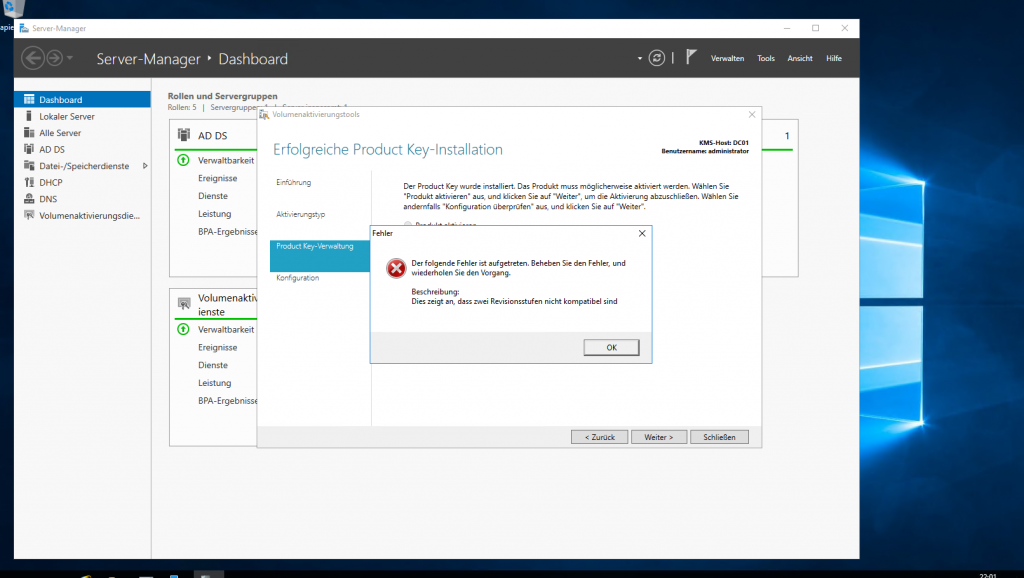
Task: Click the Weiter button in activation wizard
Action: point(658,437)
